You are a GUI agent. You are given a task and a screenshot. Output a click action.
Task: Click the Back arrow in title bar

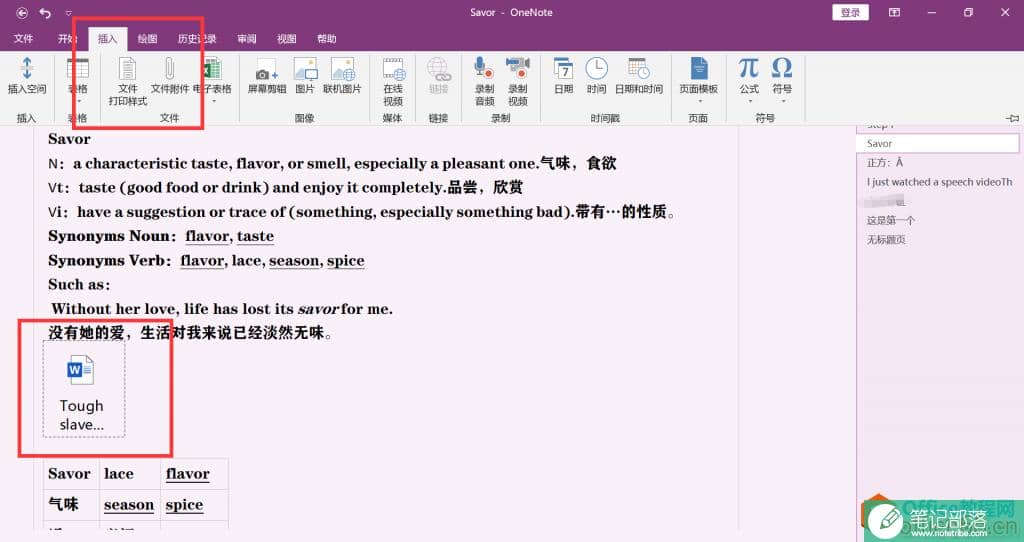22,12
